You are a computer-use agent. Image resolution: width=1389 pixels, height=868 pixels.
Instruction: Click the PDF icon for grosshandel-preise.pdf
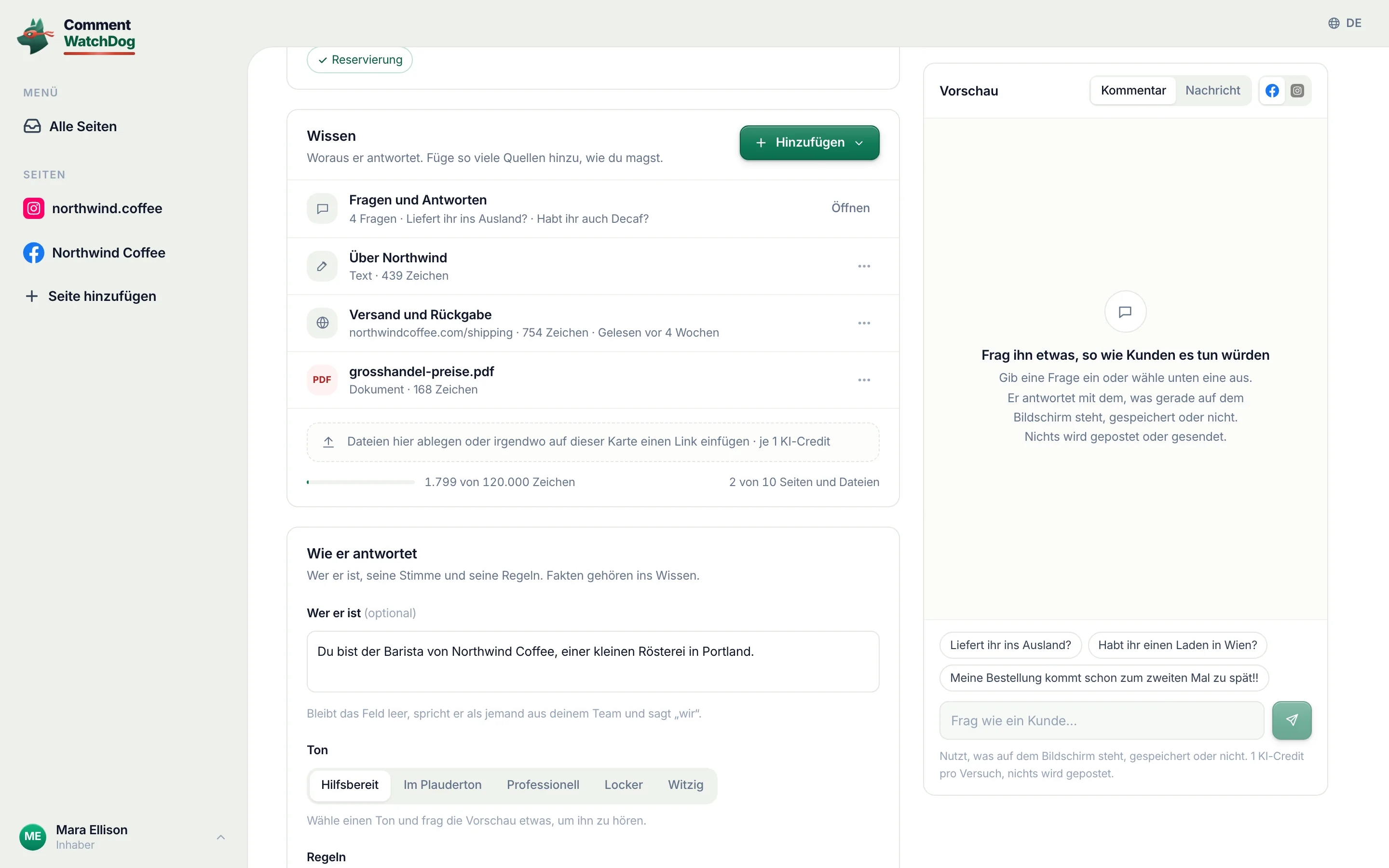click(x=322, y=380)
